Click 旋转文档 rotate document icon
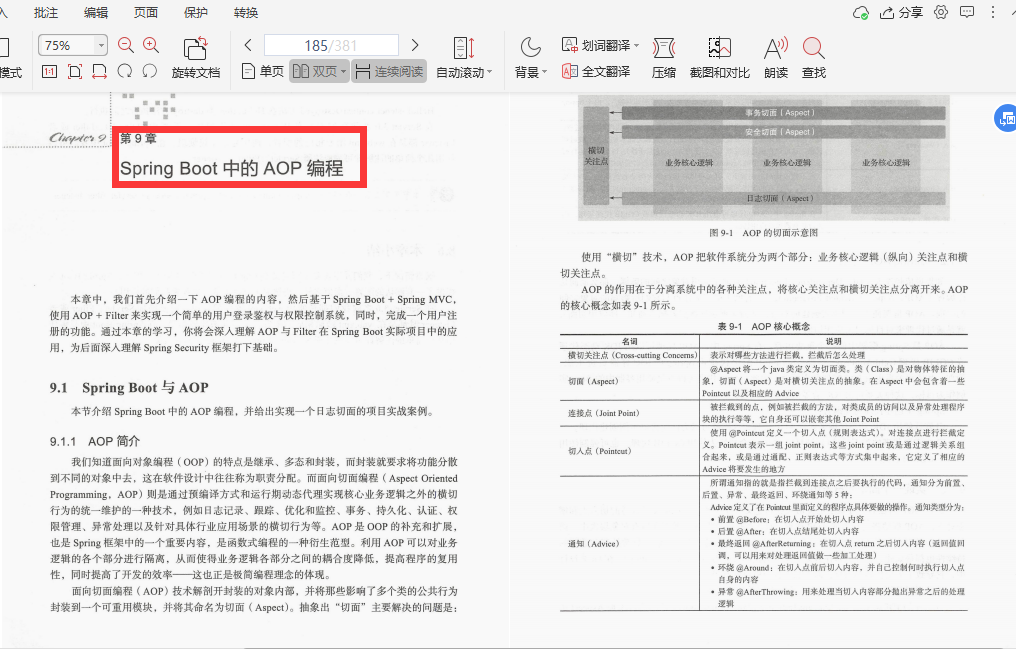This screenshot has height=649, width=1016. (x=195, y=49)
